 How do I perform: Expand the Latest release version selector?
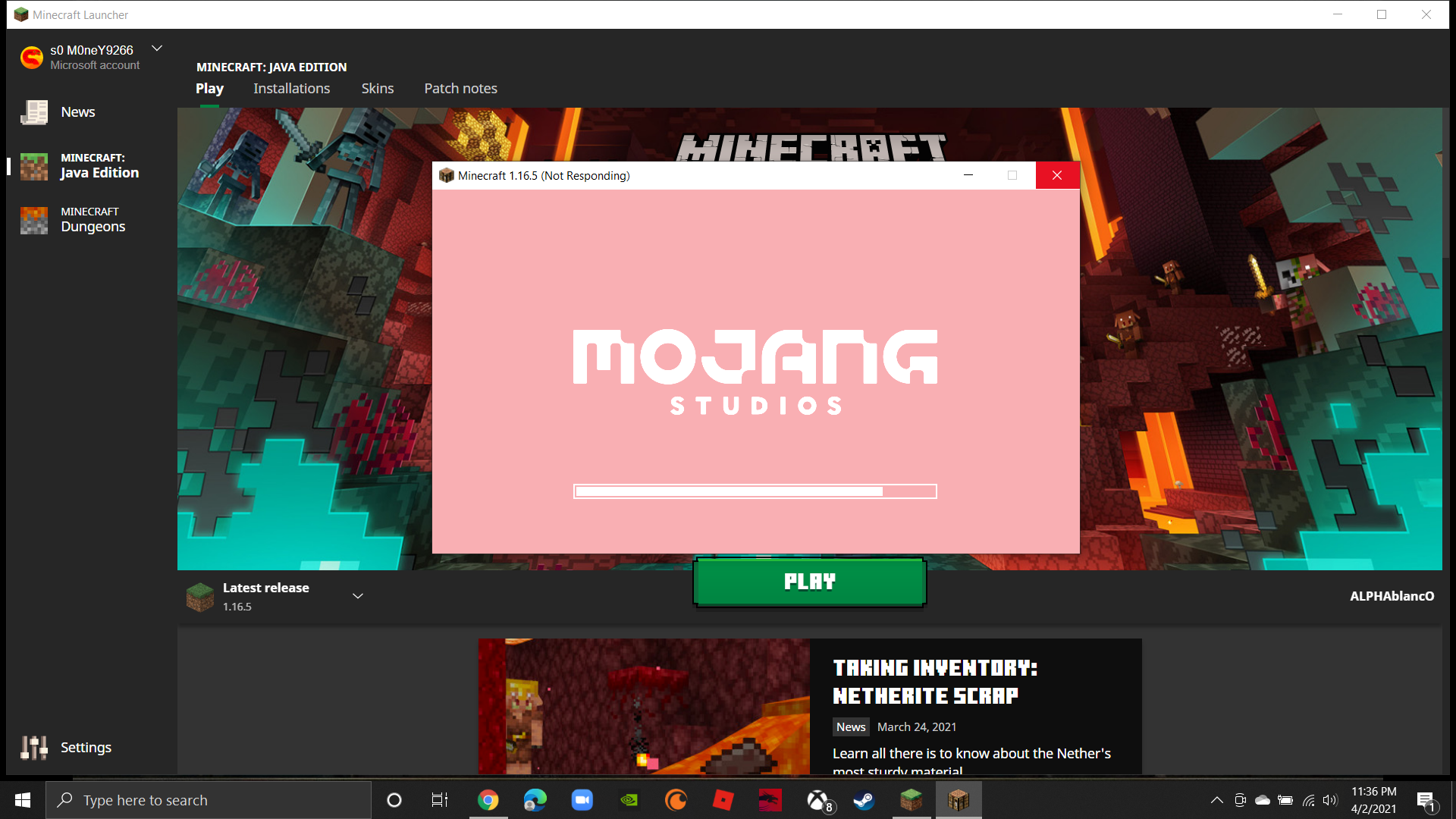(x=358, y=596)
